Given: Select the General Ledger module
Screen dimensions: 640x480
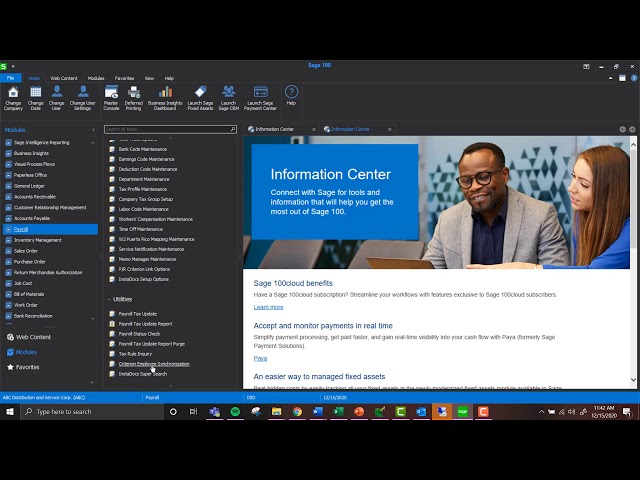Looking at the screenshot, I should click(29, 186).
